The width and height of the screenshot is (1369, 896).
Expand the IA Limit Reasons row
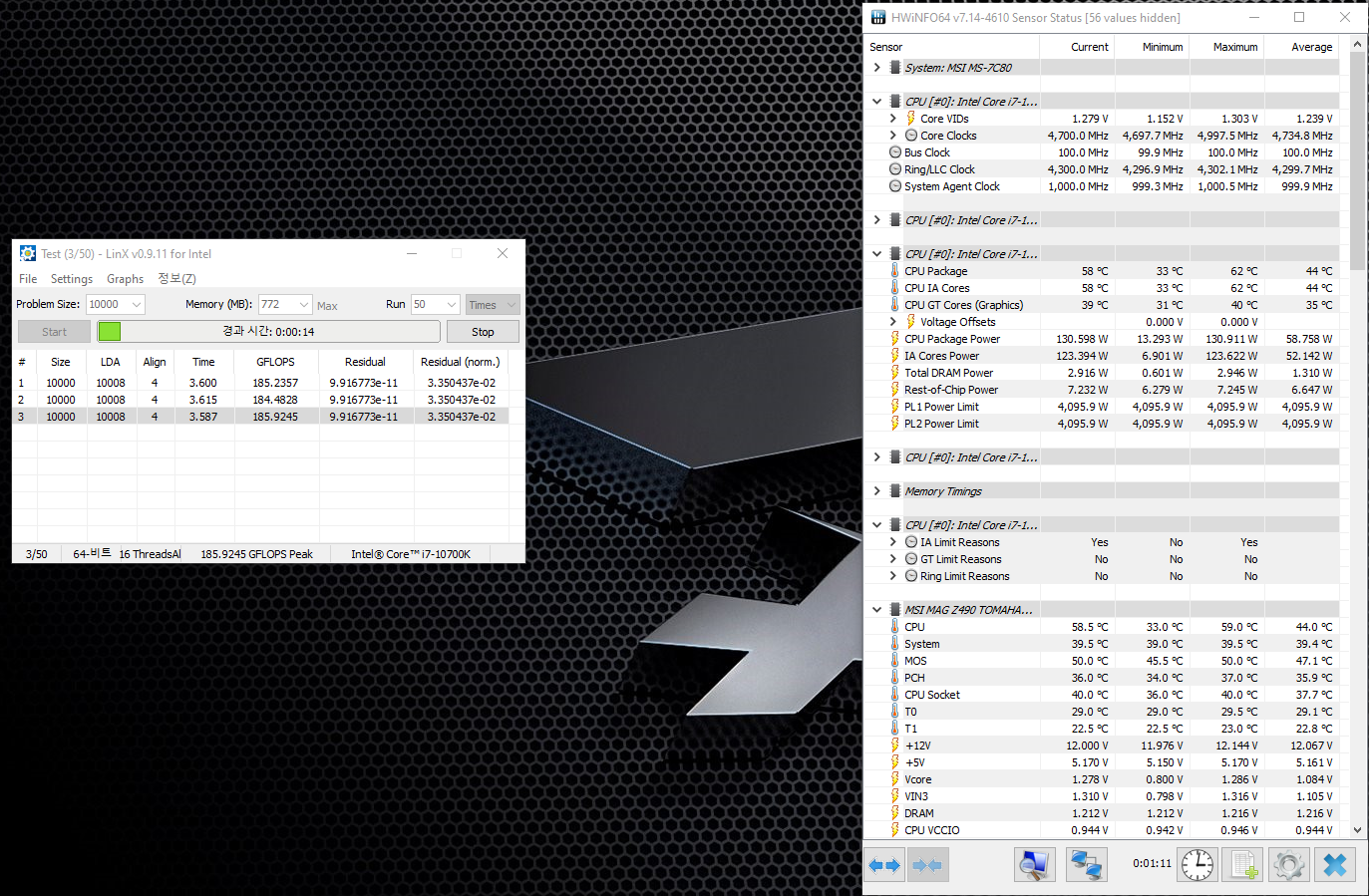[x=893, y=542]
